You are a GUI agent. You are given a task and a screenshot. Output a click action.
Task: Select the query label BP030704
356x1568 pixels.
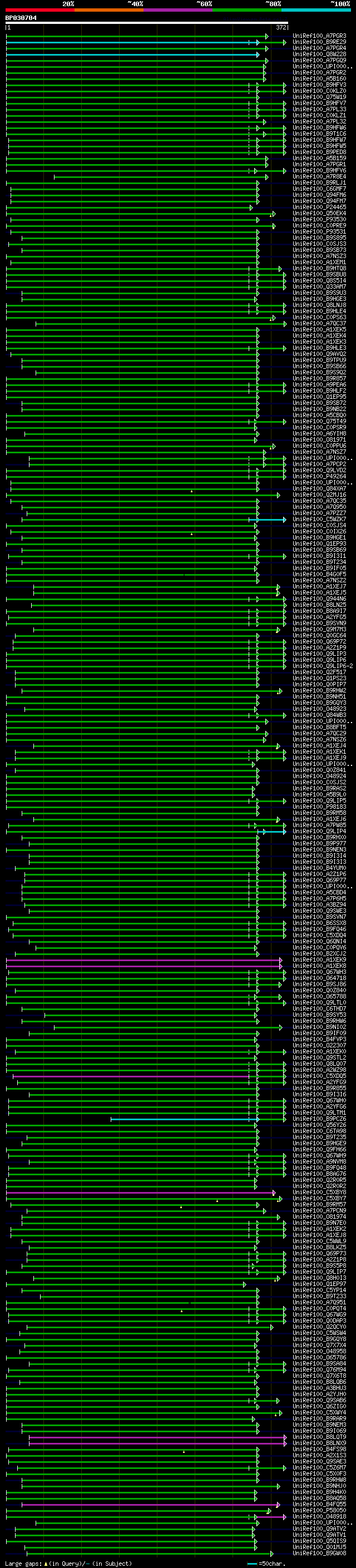click(21, 18)
